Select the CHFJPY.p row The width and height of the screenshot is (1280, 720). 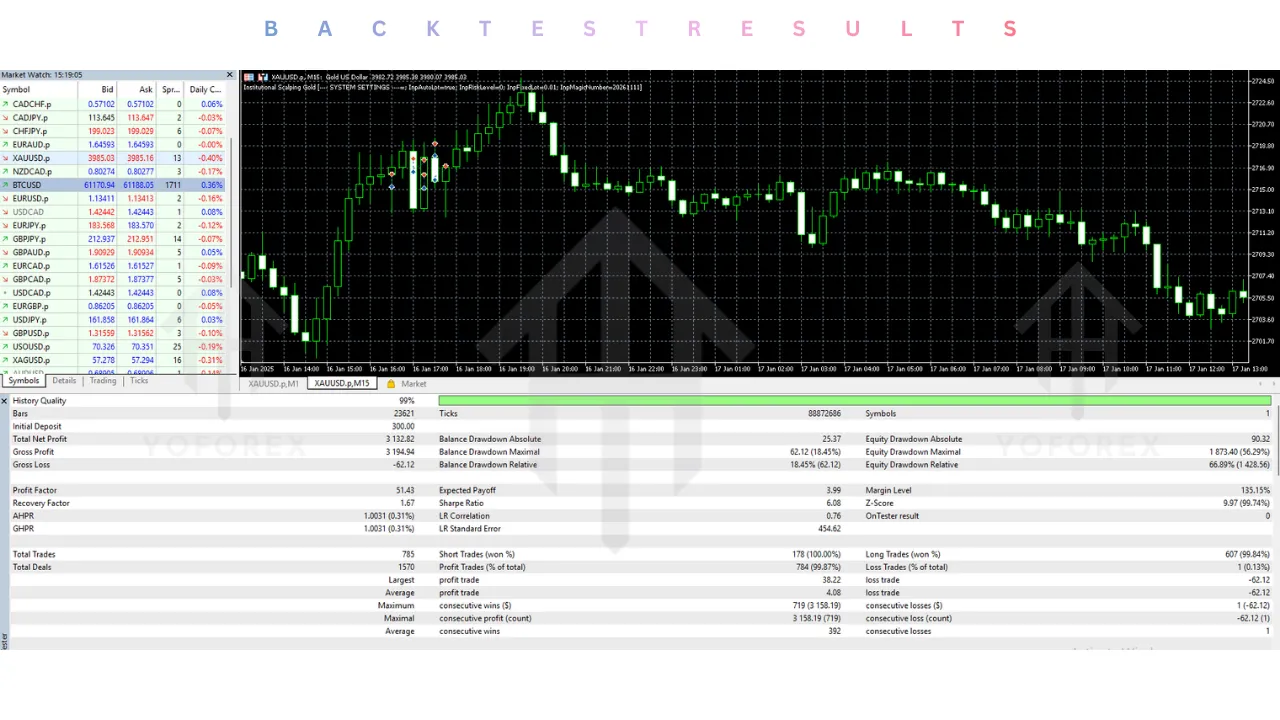[x=113, y=131]
